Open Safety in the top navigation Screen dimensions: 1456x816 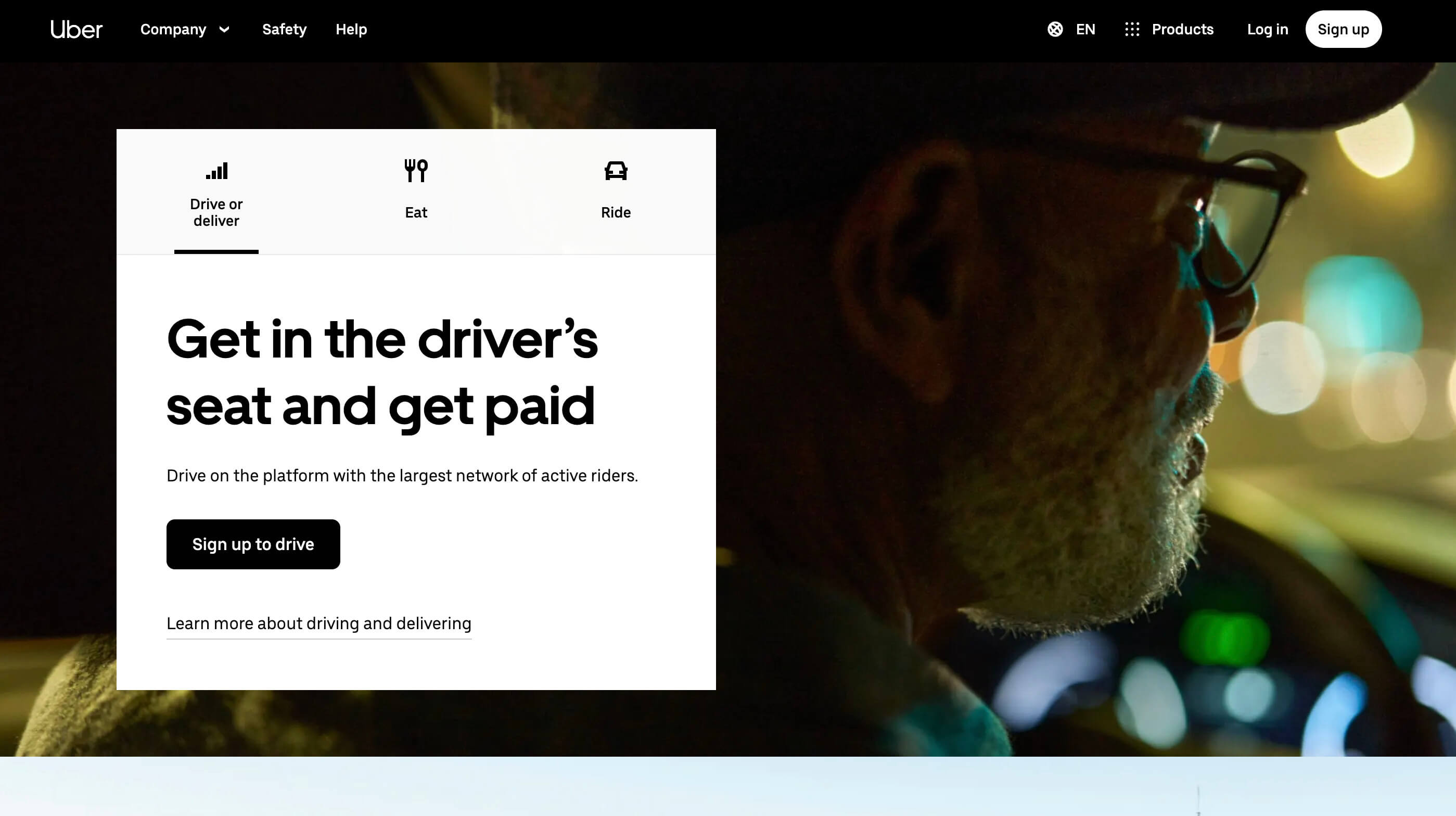point(284,29)
